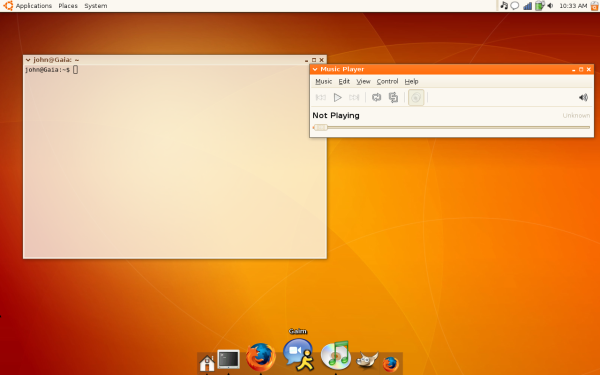Click Play in the Music Player
Screen dimensions: 600x375
337,98
